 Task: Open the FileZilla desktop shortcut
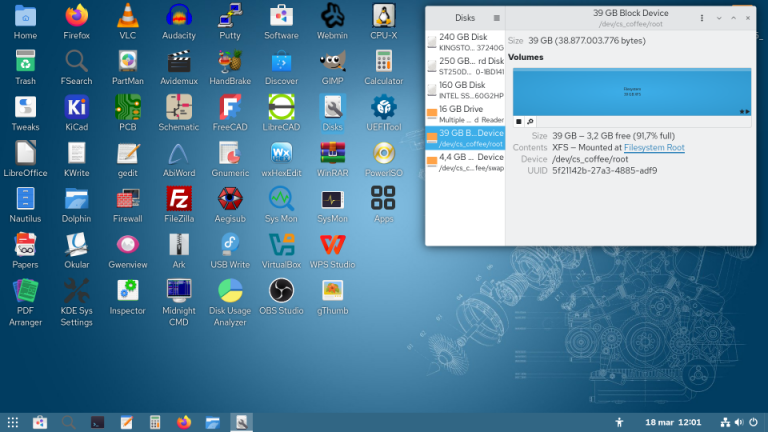[x=179, y=204]
